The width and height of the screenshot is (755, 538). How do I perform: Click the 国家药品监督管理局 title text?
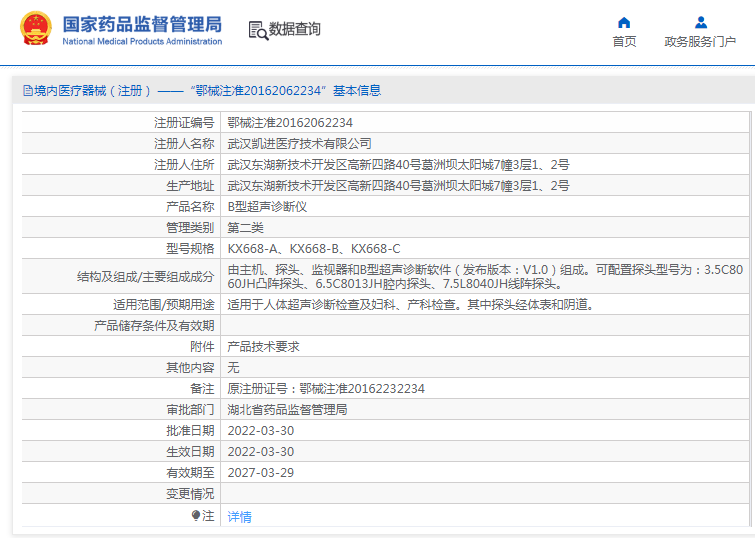(142, 24)
